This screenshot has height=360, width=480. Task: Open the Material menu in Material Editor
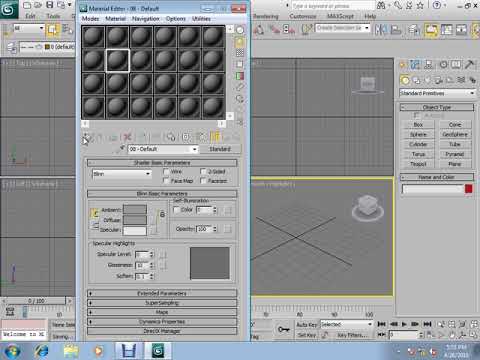(115, 19)
